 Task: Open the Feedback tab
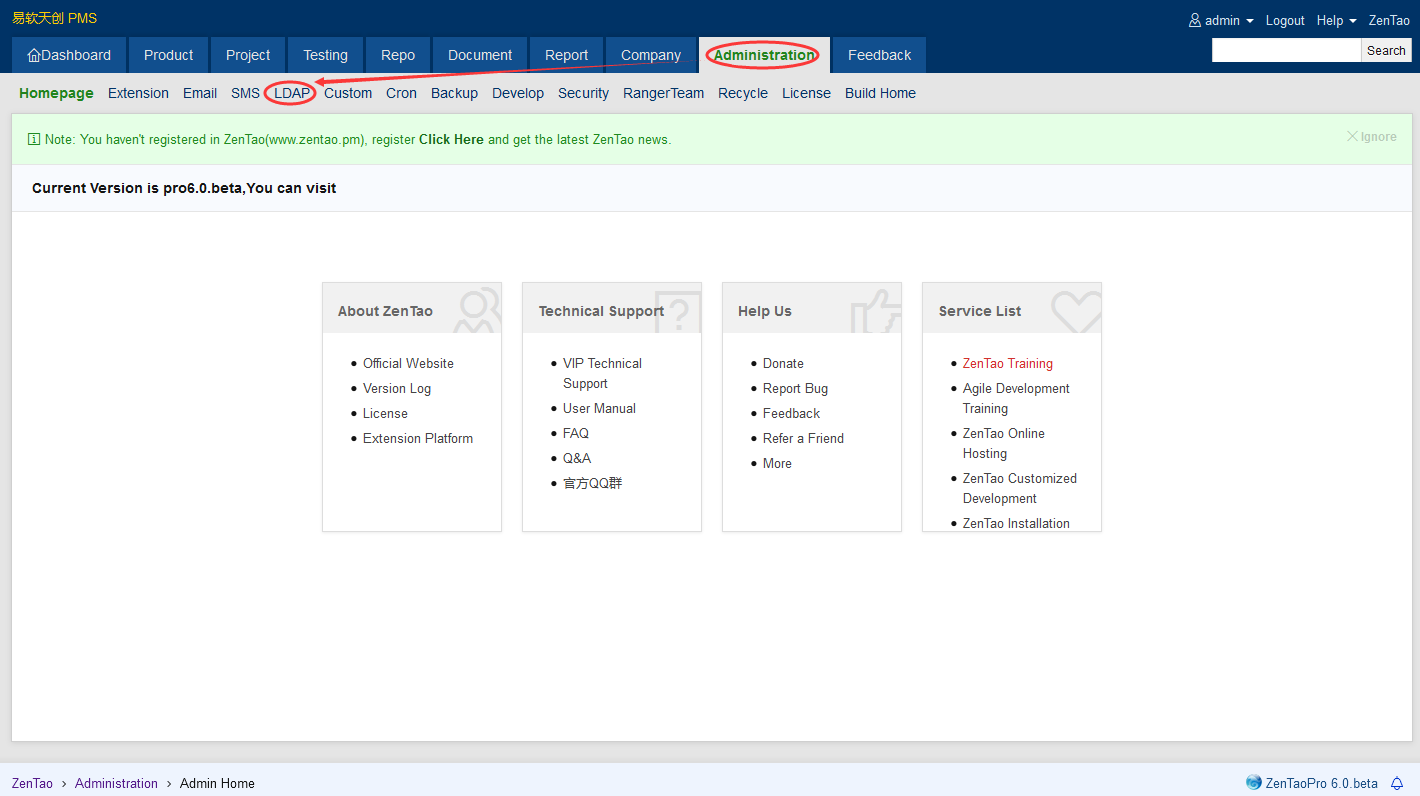pyautogui.click(x=879, y=55)
